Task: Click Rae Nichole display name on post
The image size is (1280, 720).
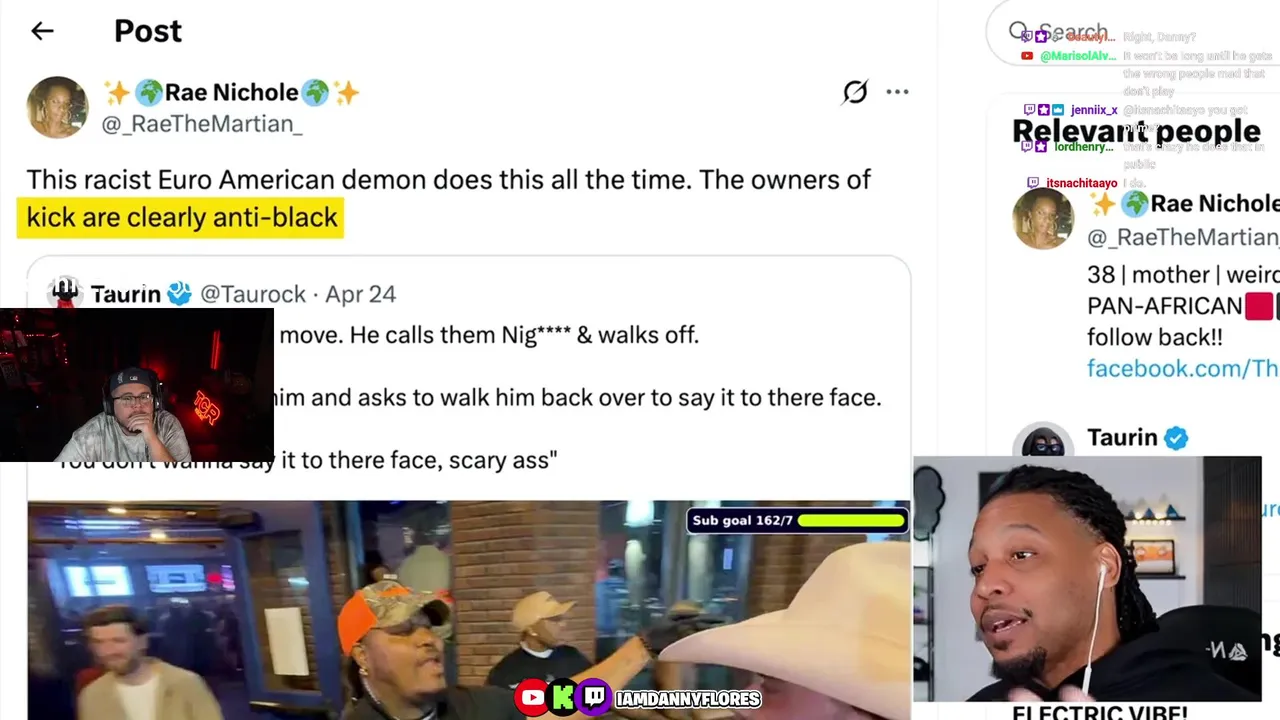Action: pyautogui.click(x=231, y=93)
